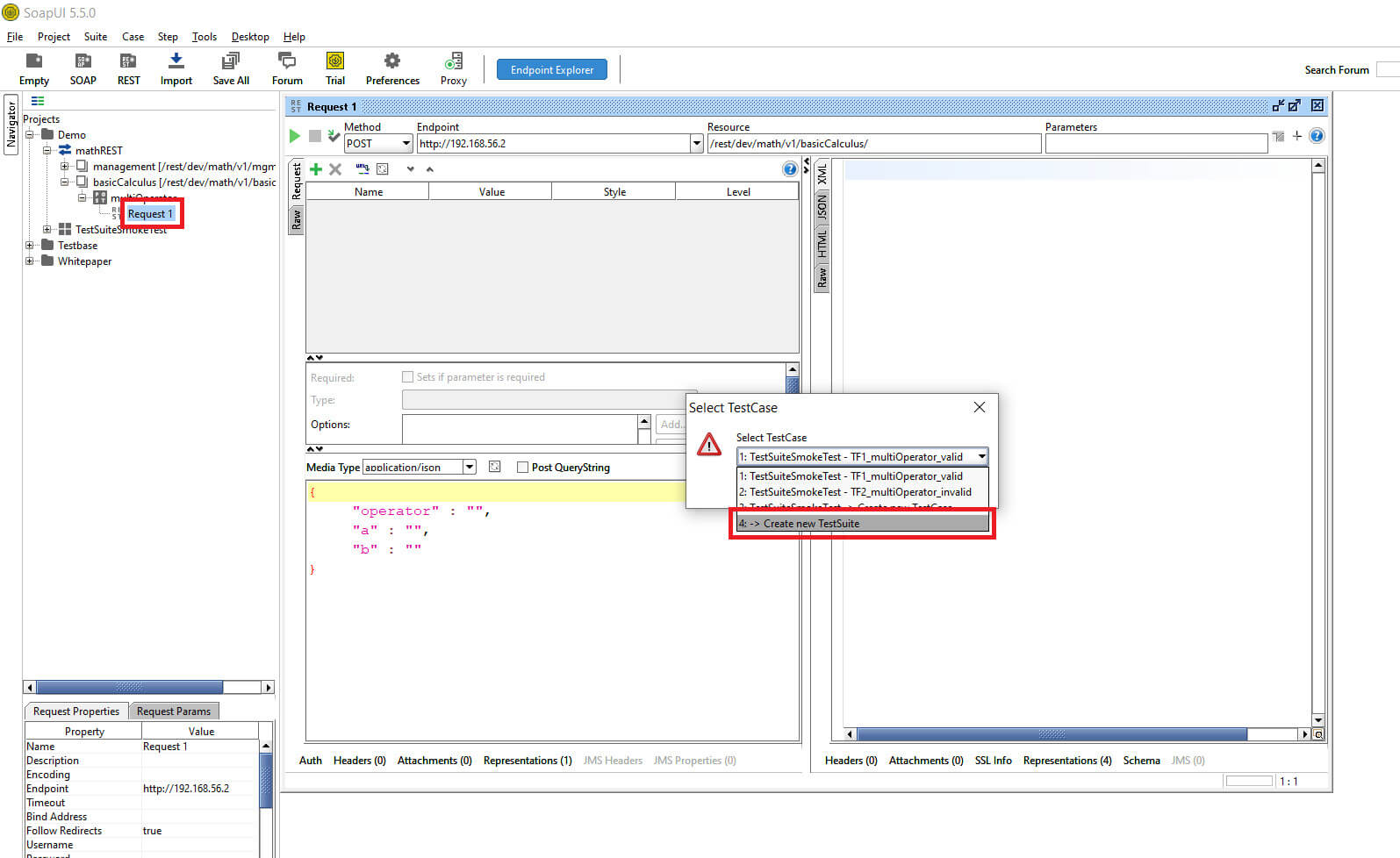Expand the management resource node

coord(65,166)
